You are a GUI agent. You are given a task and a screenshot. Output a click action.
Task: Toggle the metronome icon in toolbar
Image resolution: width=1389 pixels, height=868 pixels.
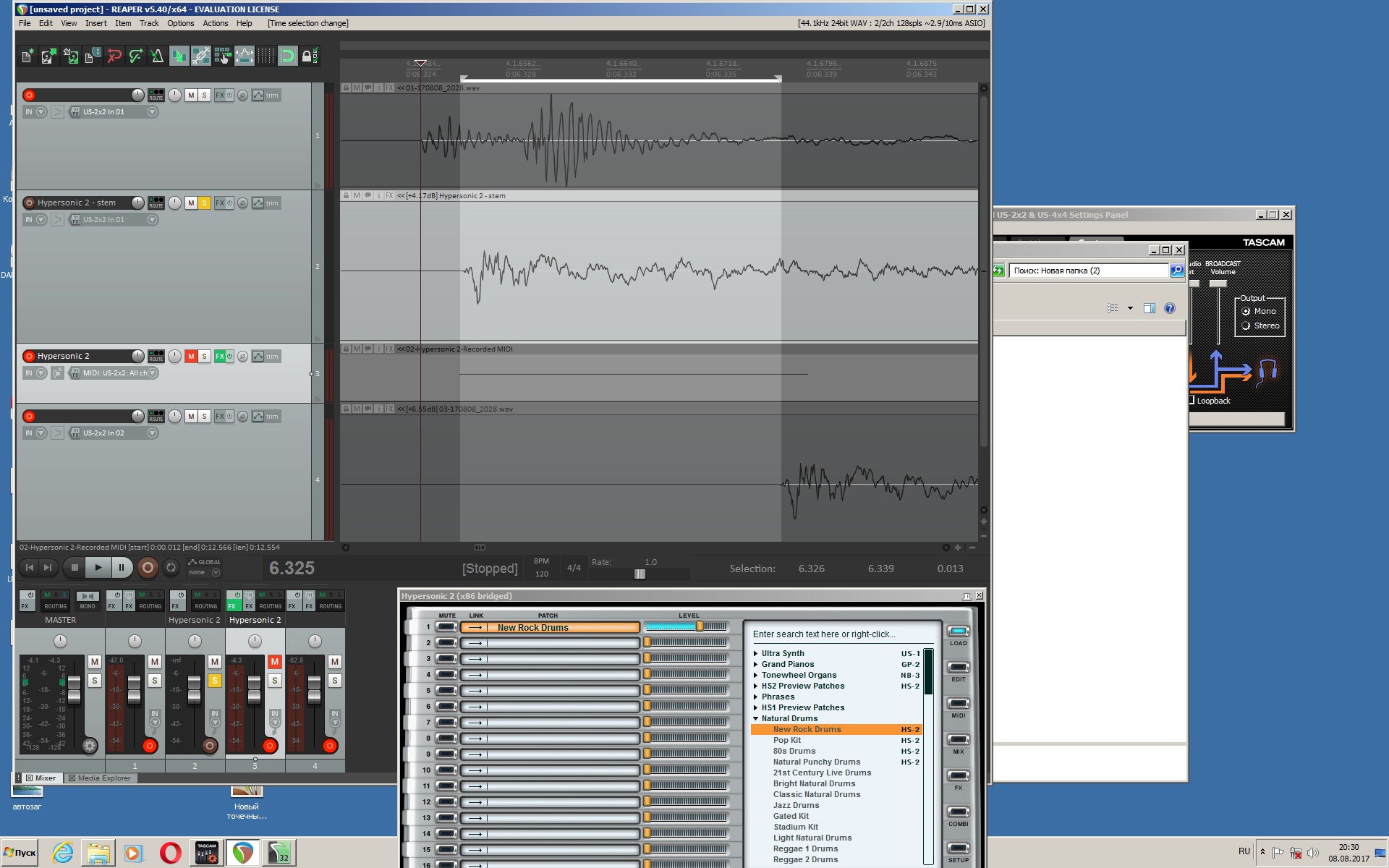point(157,56)
